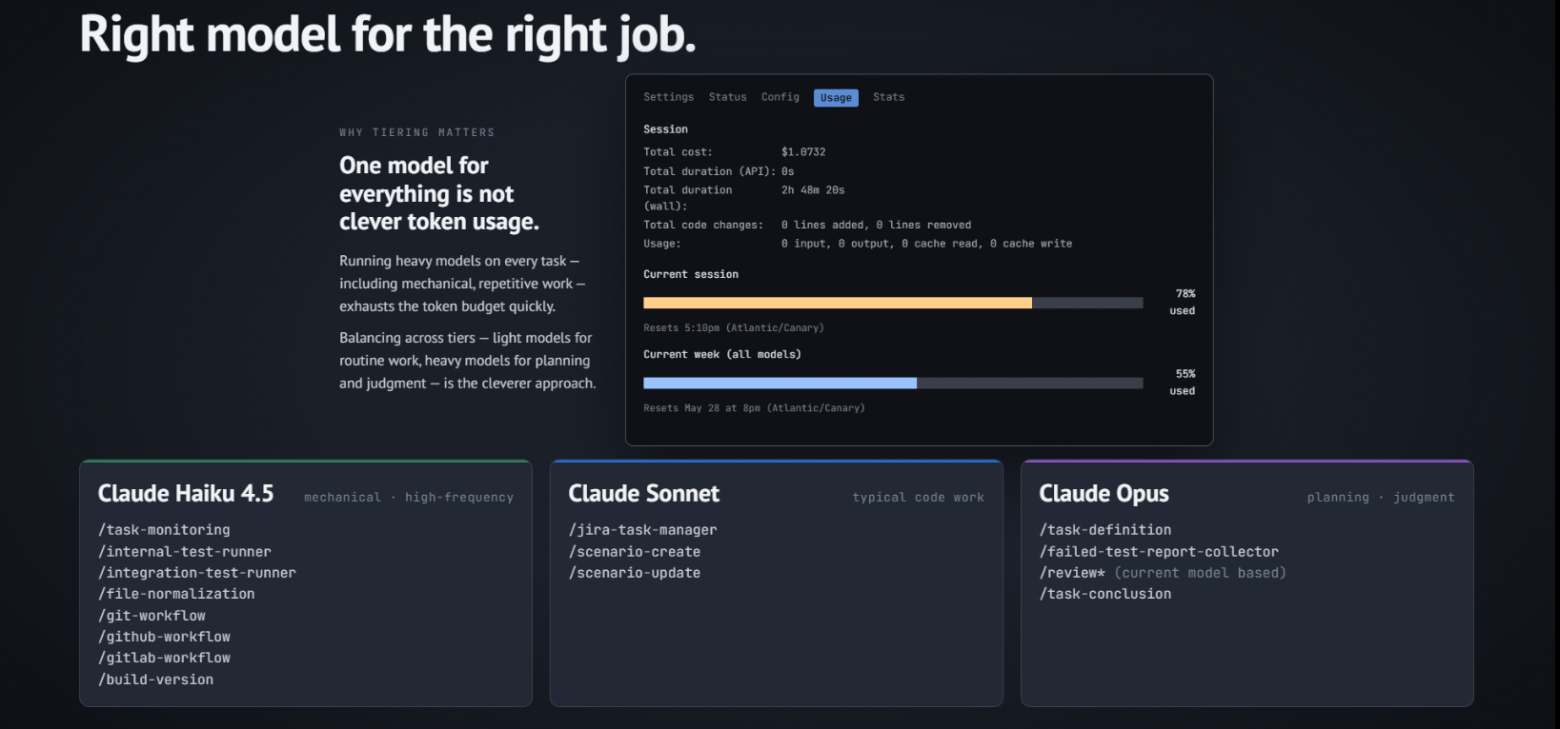This screenshot has width=1560, height=729.
Task: Click the One model for everything heading
Action: click(x=440, y=193)
